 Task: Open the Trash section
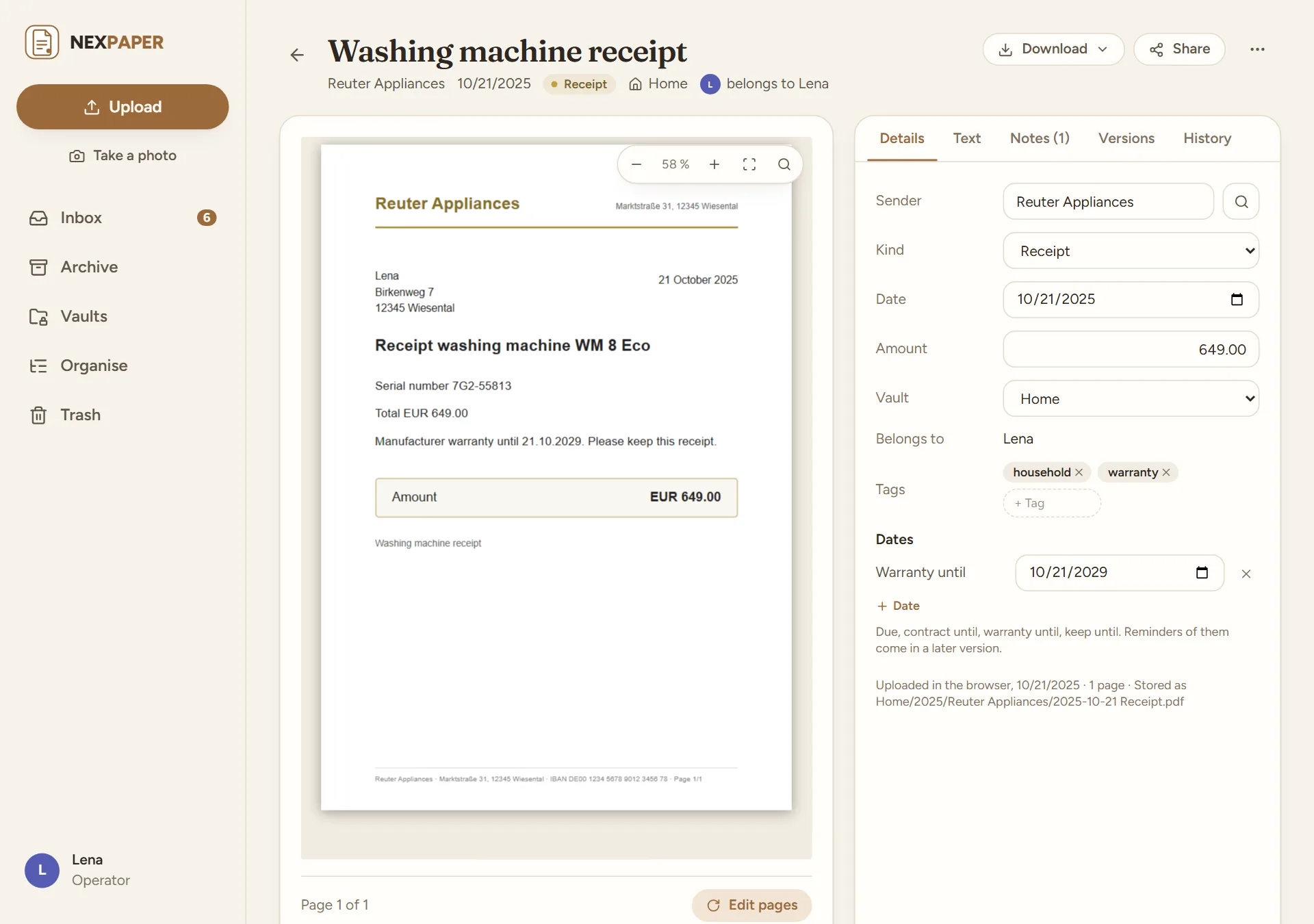pyautogui.click(x=123, y=415)
